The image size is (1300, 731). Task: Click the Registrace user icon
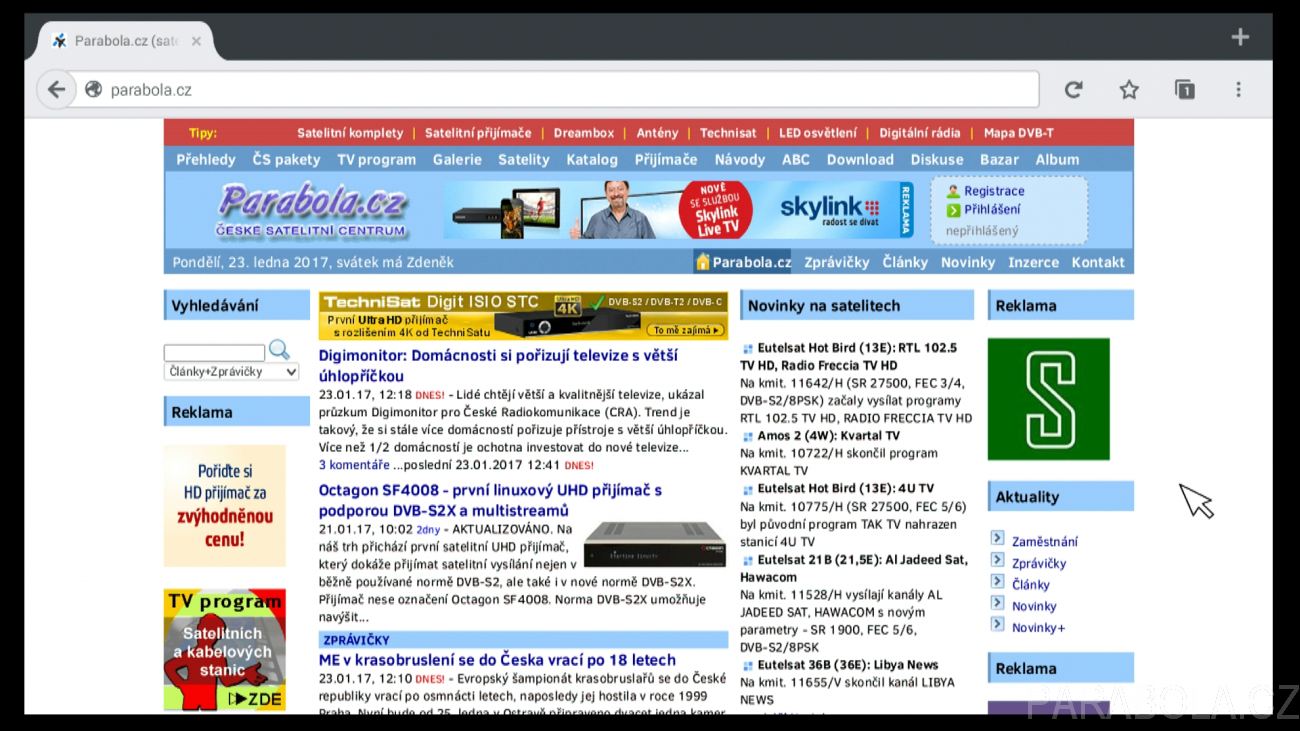tap(953, 191)
